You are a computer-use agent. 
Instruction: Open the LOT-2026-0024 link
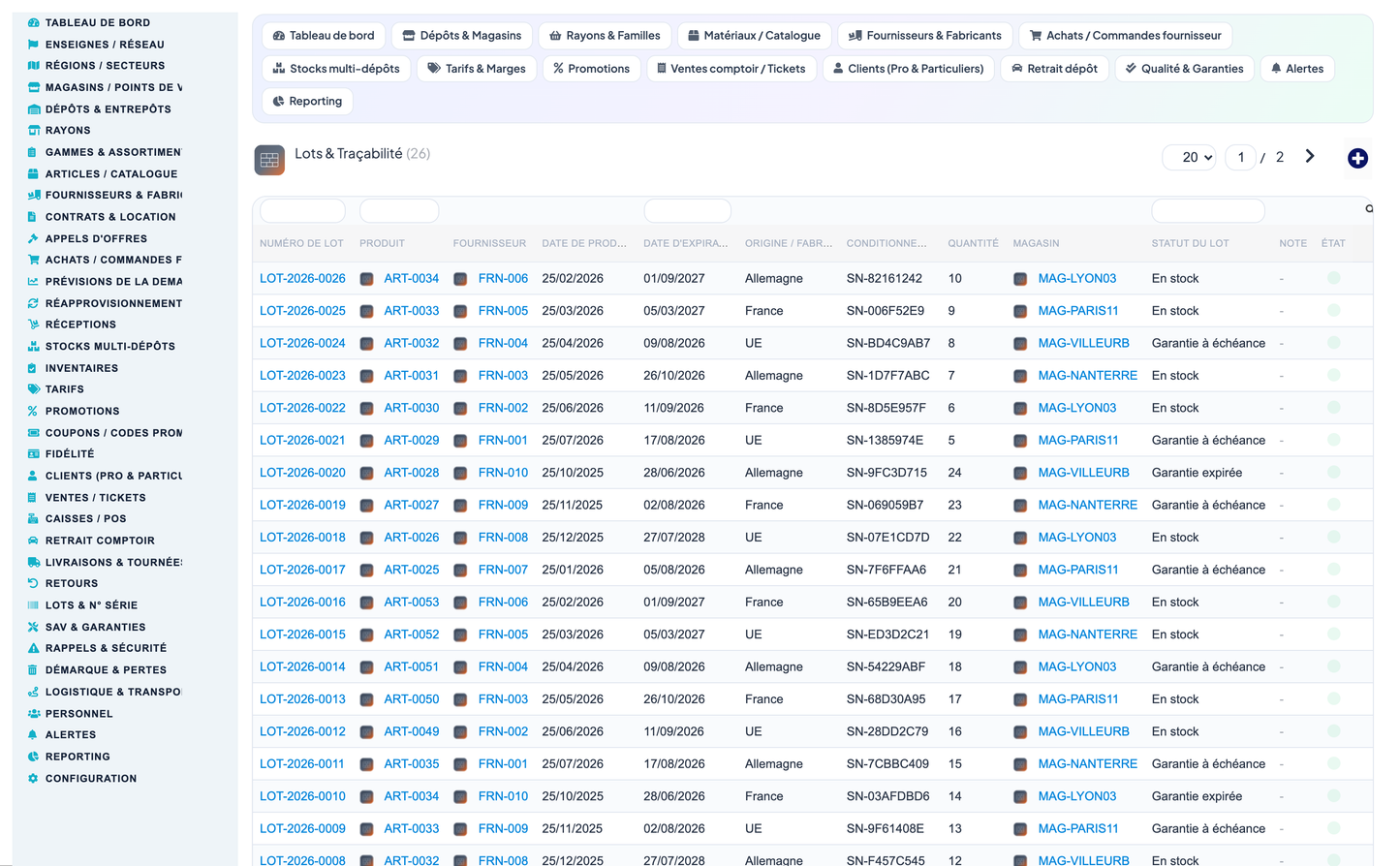[302, 343]
